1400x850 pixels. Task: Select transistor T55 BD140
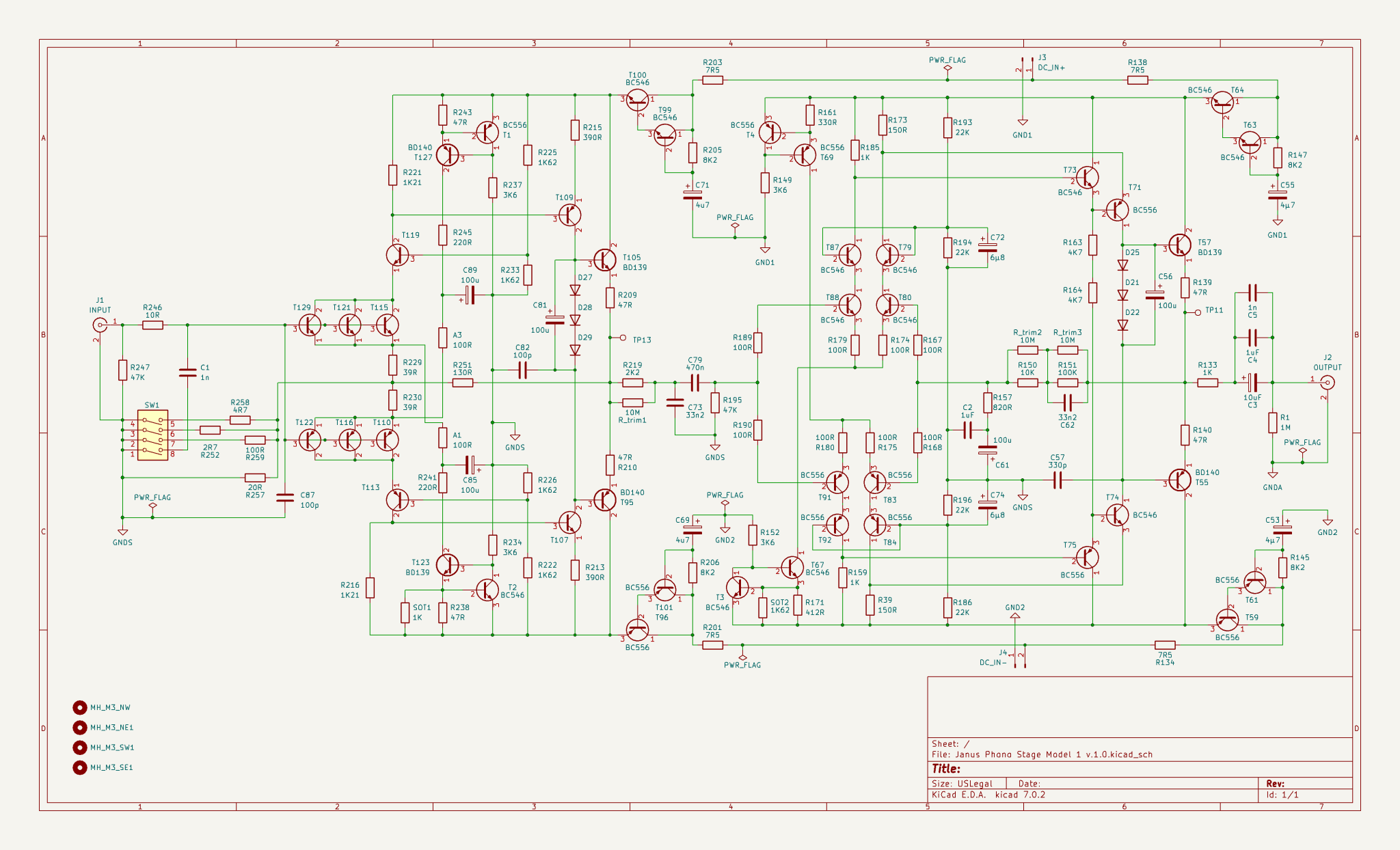1180,480
